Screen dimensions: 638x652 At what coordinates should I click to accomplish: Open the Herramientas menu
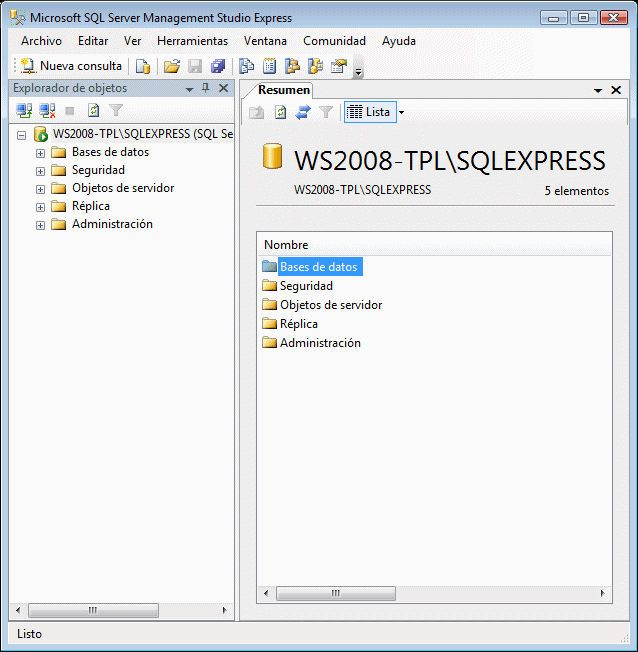(192, 41)
